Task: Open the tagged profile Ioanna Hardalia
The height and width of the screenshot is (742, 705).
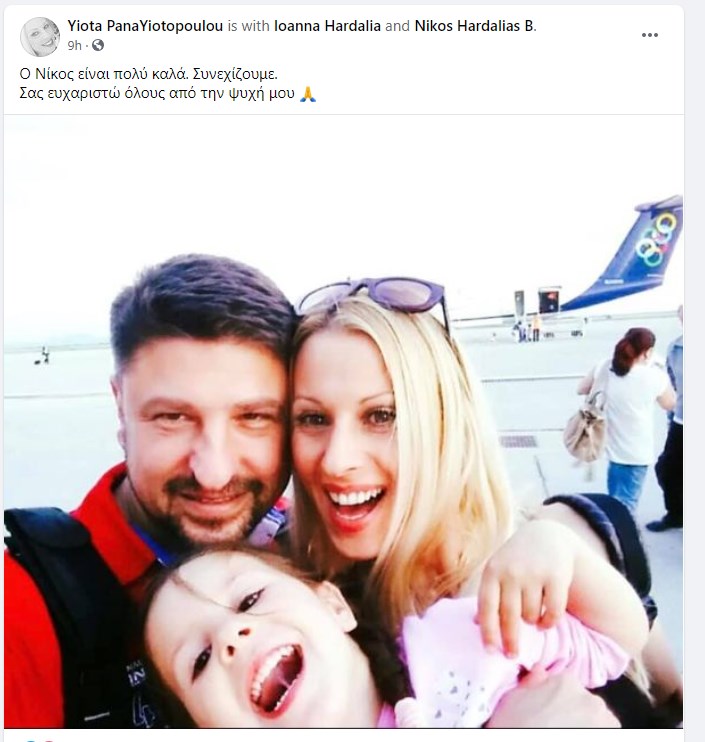Action: coord(327,26)
